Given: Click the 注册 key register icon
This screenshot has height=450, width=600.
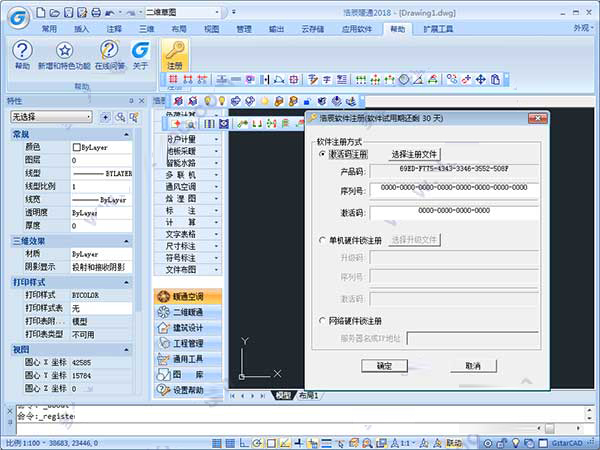Looking at the screenshot, I should pos(175,55).
